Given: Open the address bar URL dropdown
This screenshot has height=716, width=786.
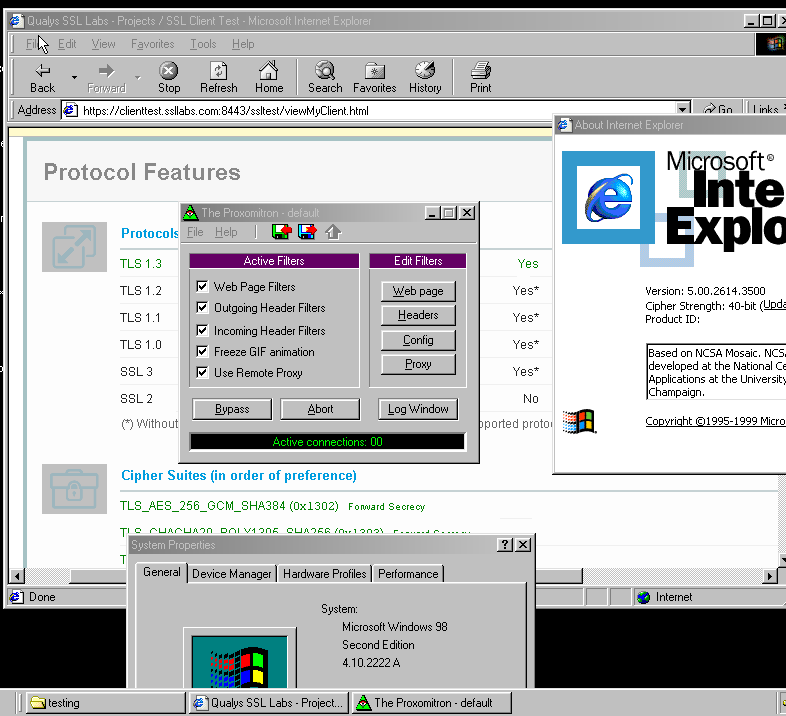Looking at the screenshot, I should point(682,110).
